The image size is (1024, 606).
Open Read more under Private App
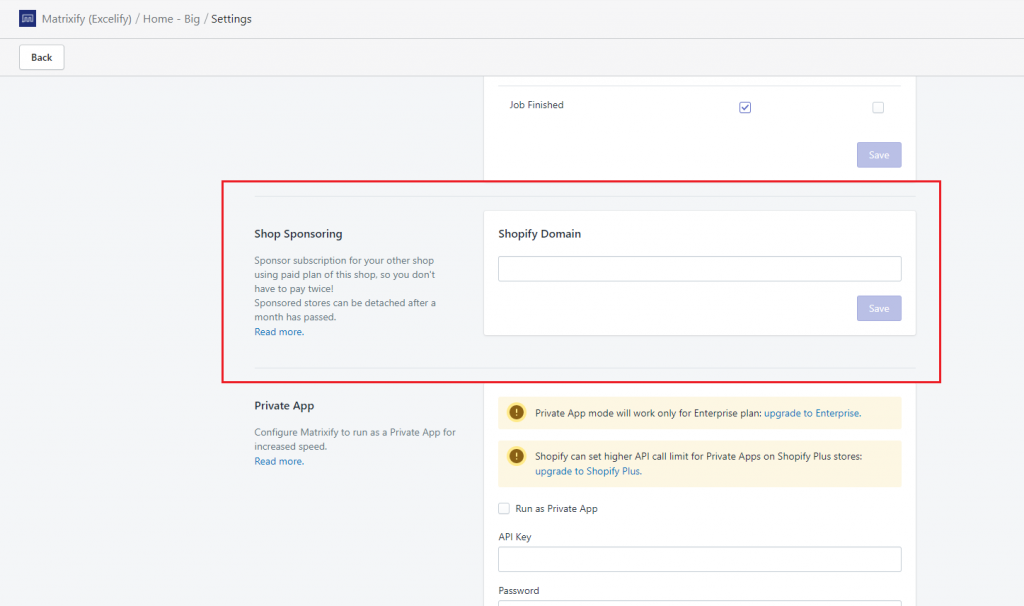point(279,461)
